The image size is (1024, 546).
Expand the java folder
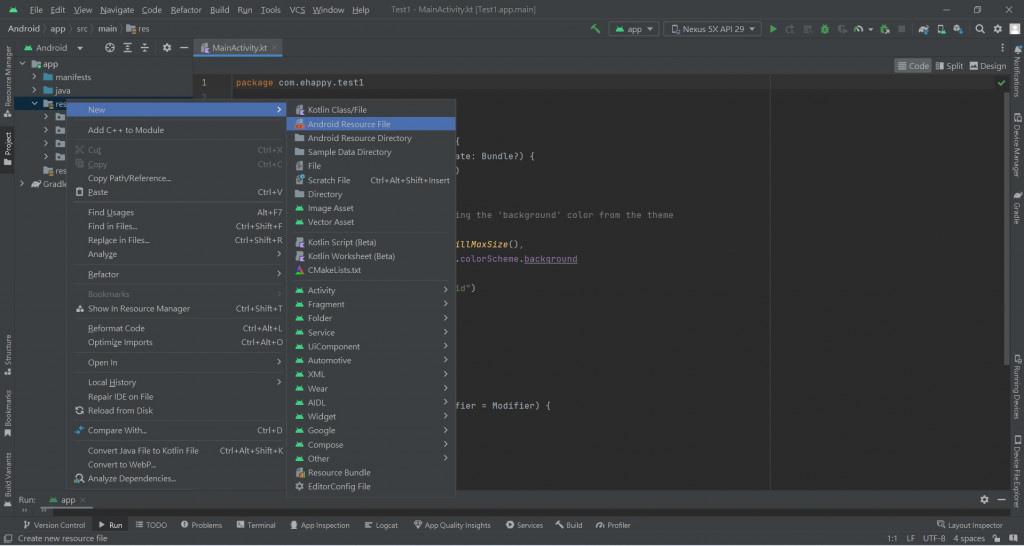point(35,90)
